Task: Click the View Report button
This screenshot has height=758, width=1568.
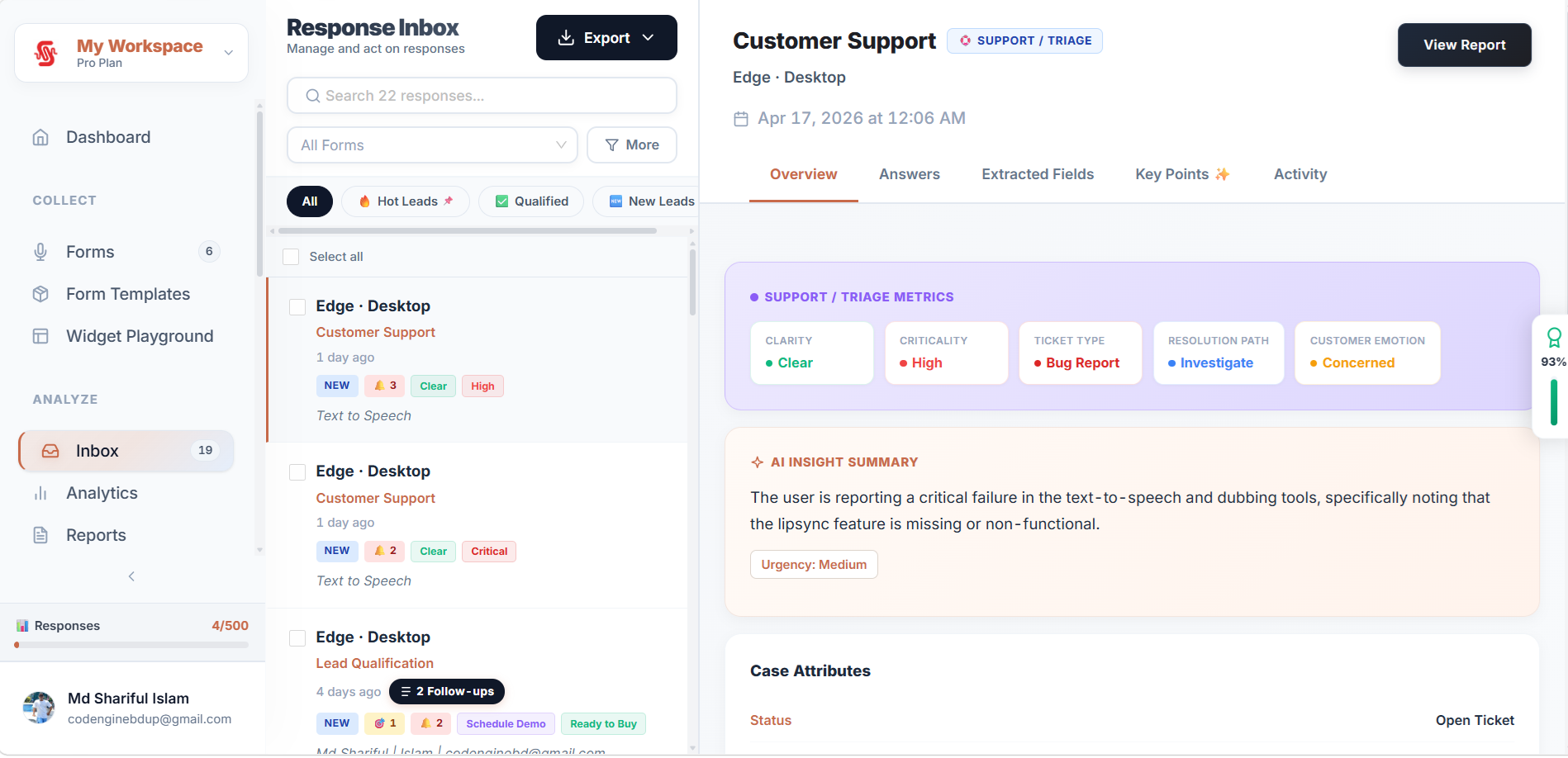Action: tap(1464, 45)
